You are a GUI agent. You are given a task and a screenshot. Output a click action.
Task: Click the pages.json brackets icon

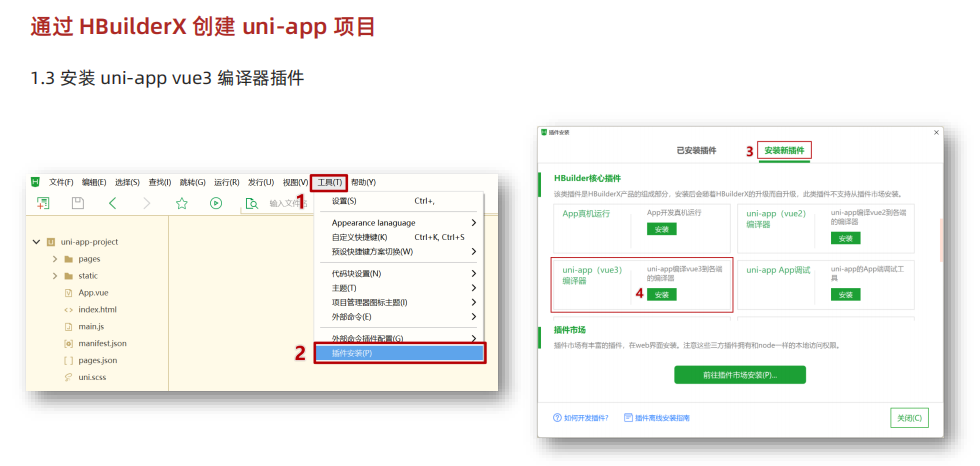tap(69, 360)
